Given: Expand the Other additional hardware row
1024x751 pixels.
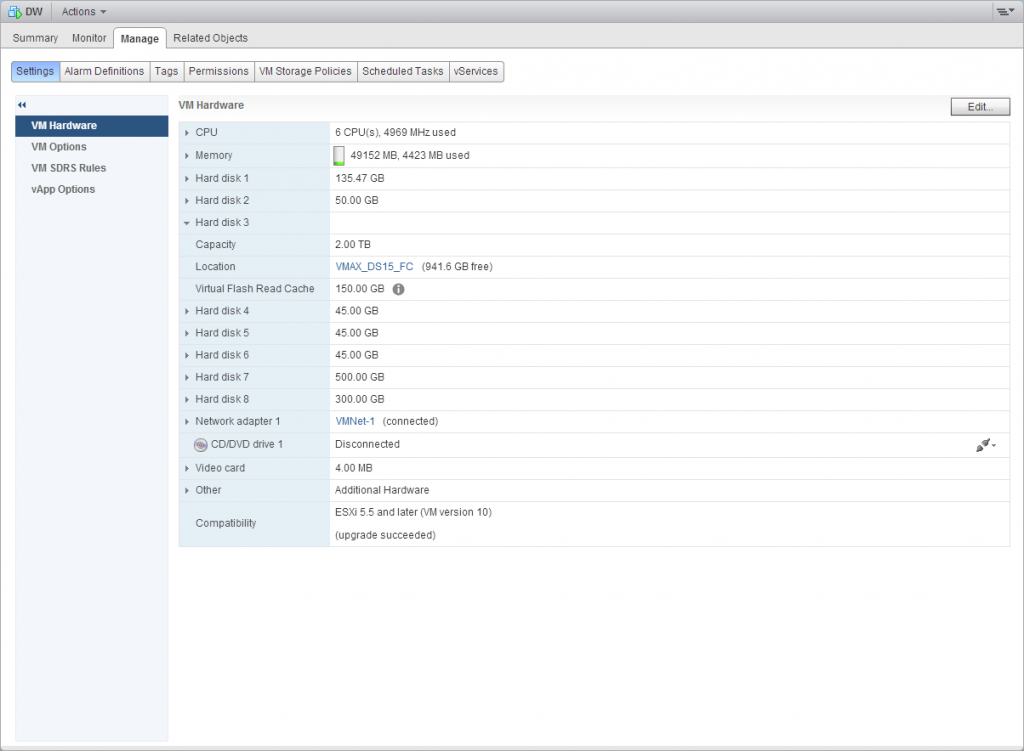Looking at the screenshot, I should tap(185, 490).
